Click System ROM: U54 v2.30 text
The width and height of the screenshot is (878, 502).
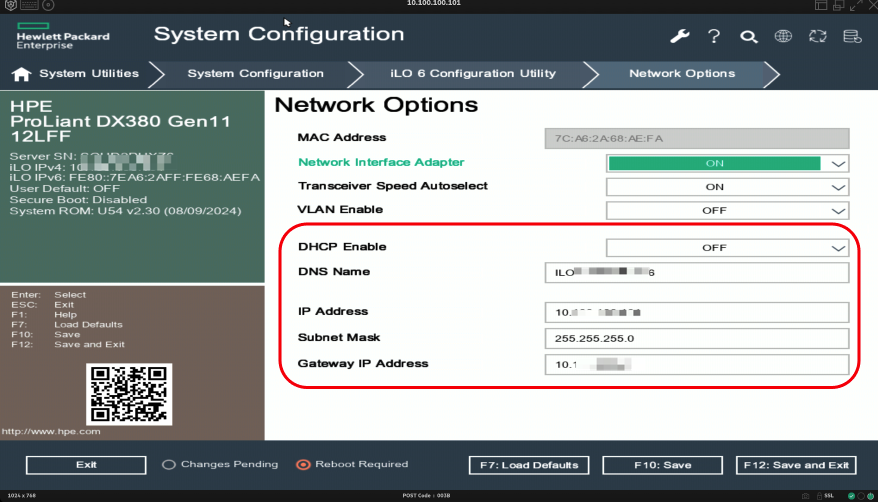tap(125, 211)
